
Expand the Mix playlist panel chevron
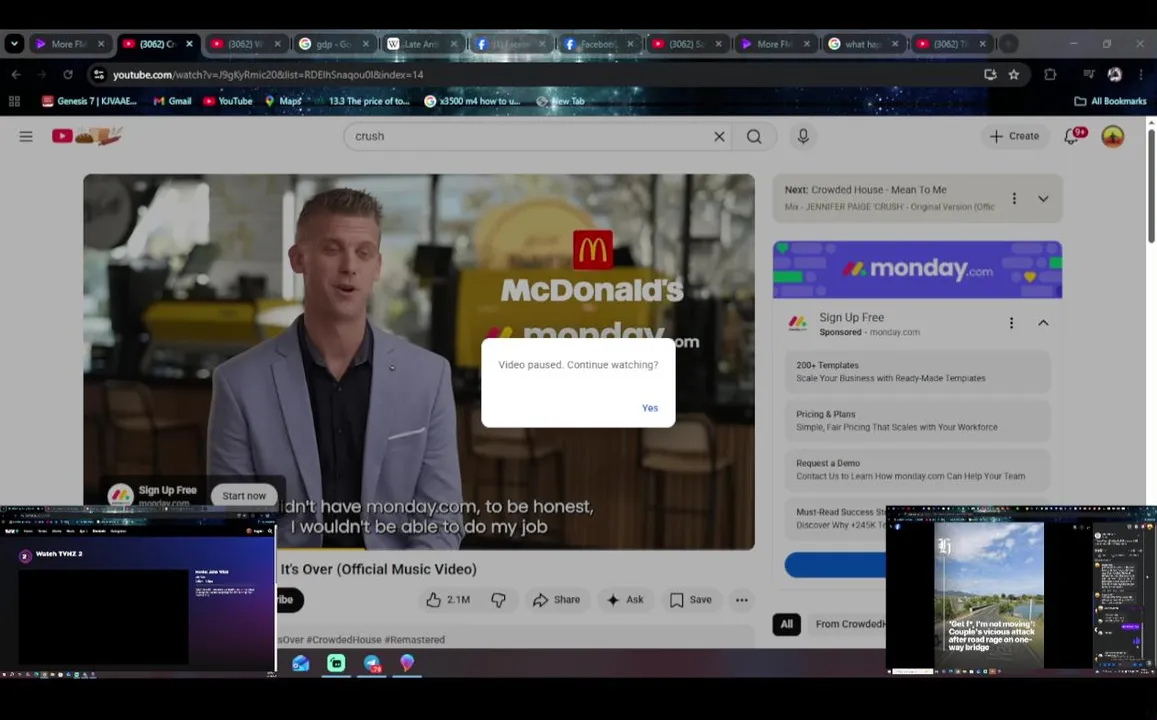(x=1043, y=198)
